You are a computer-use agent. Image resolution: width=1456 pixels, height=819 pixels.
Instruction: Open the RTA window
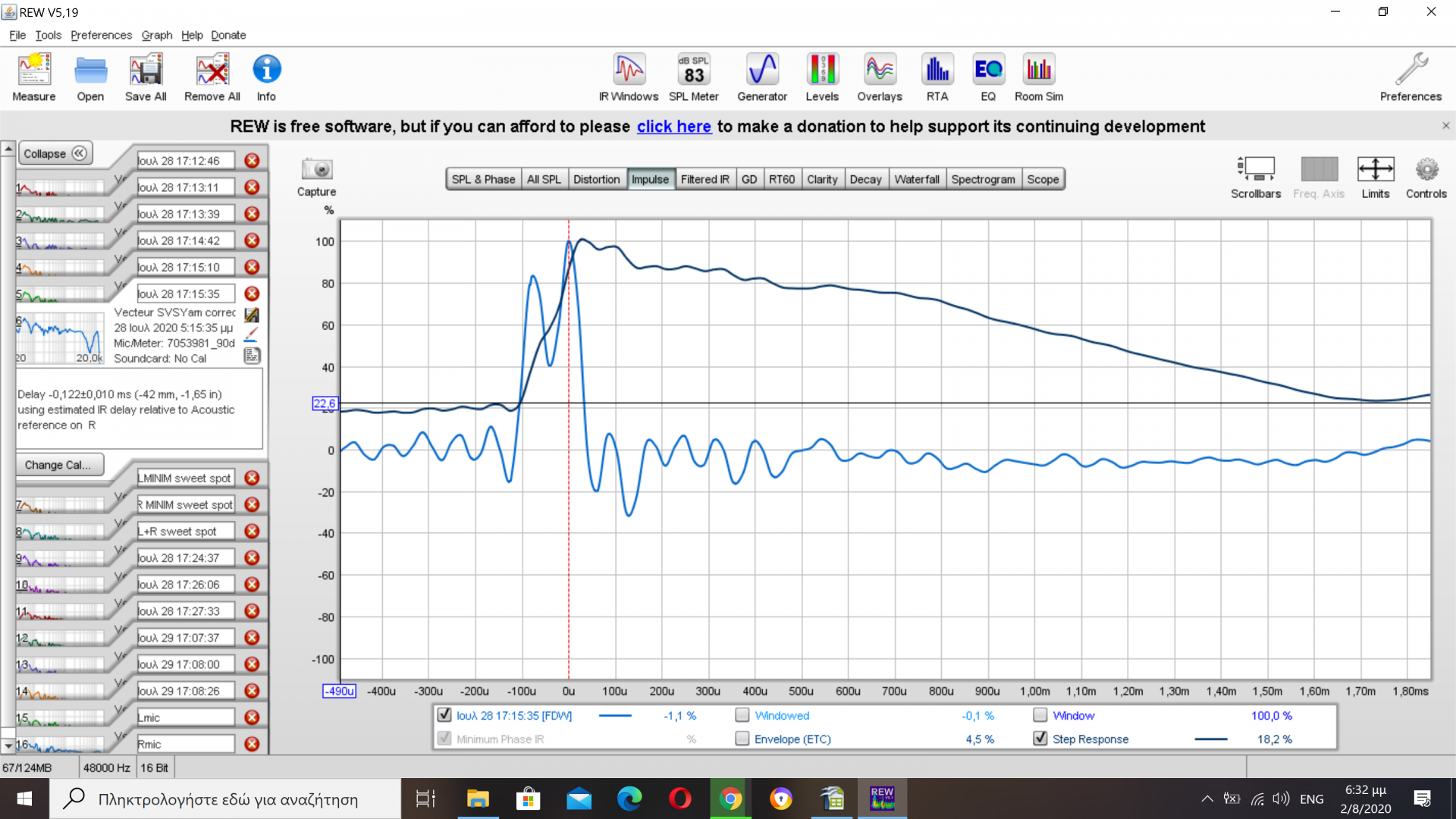(937, 77)
